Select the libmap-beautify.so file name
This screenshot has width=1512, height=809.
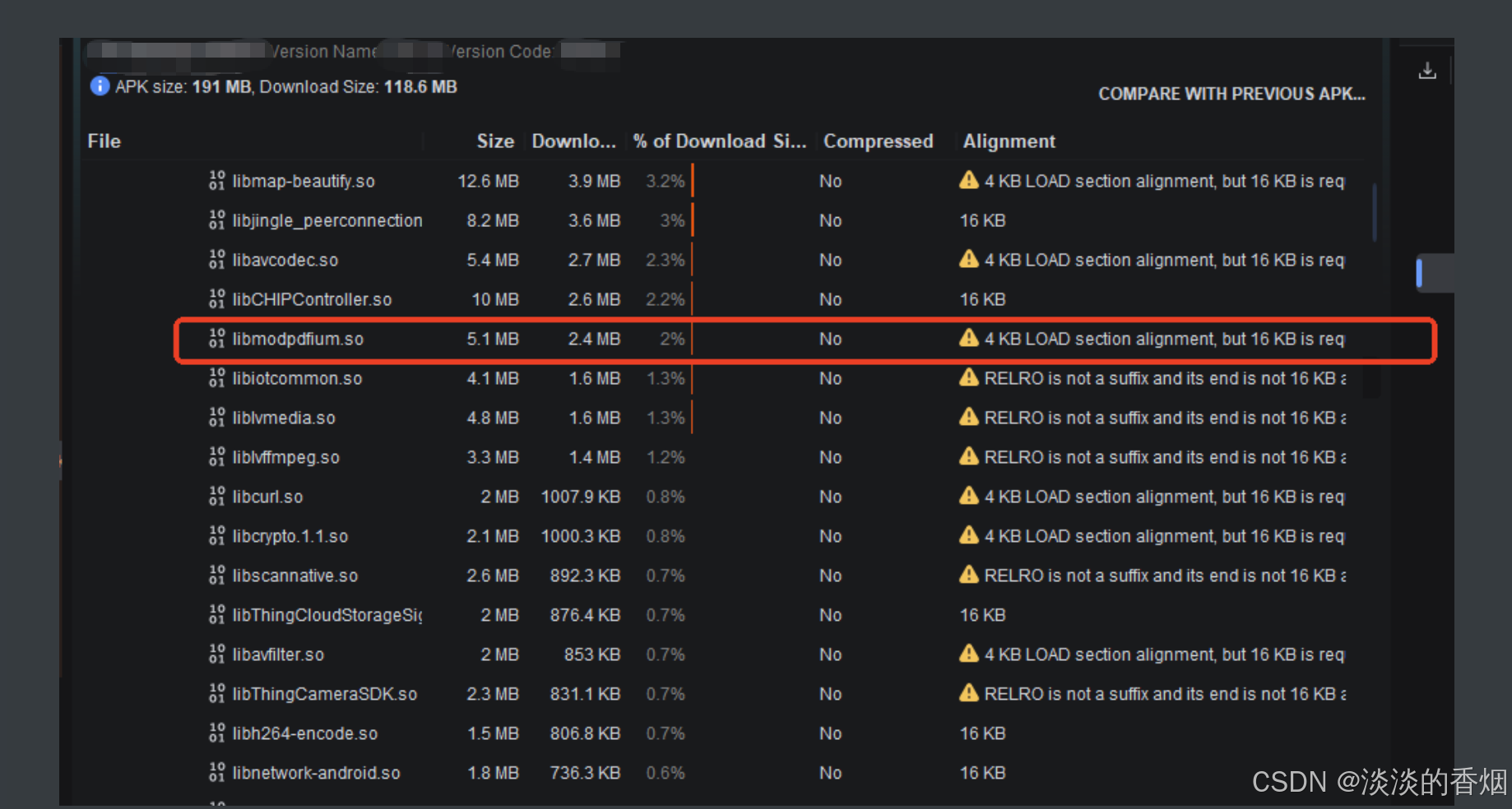[x=304, y=181]
